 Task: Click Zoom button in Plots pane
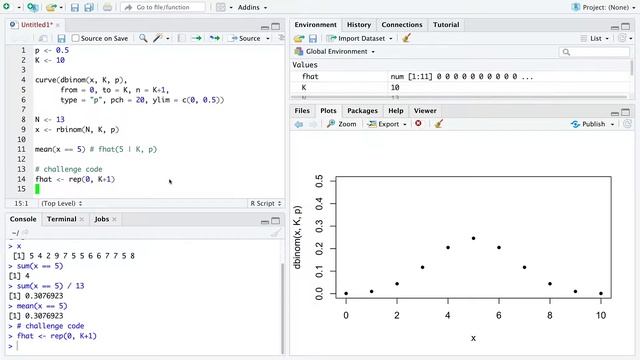click(342, 124)
